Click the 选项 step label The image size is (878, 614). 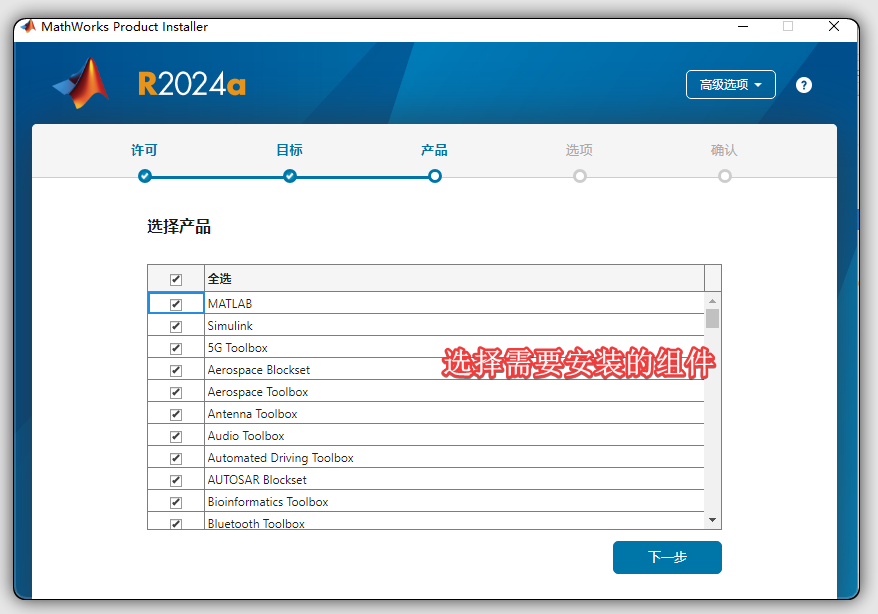579,150
